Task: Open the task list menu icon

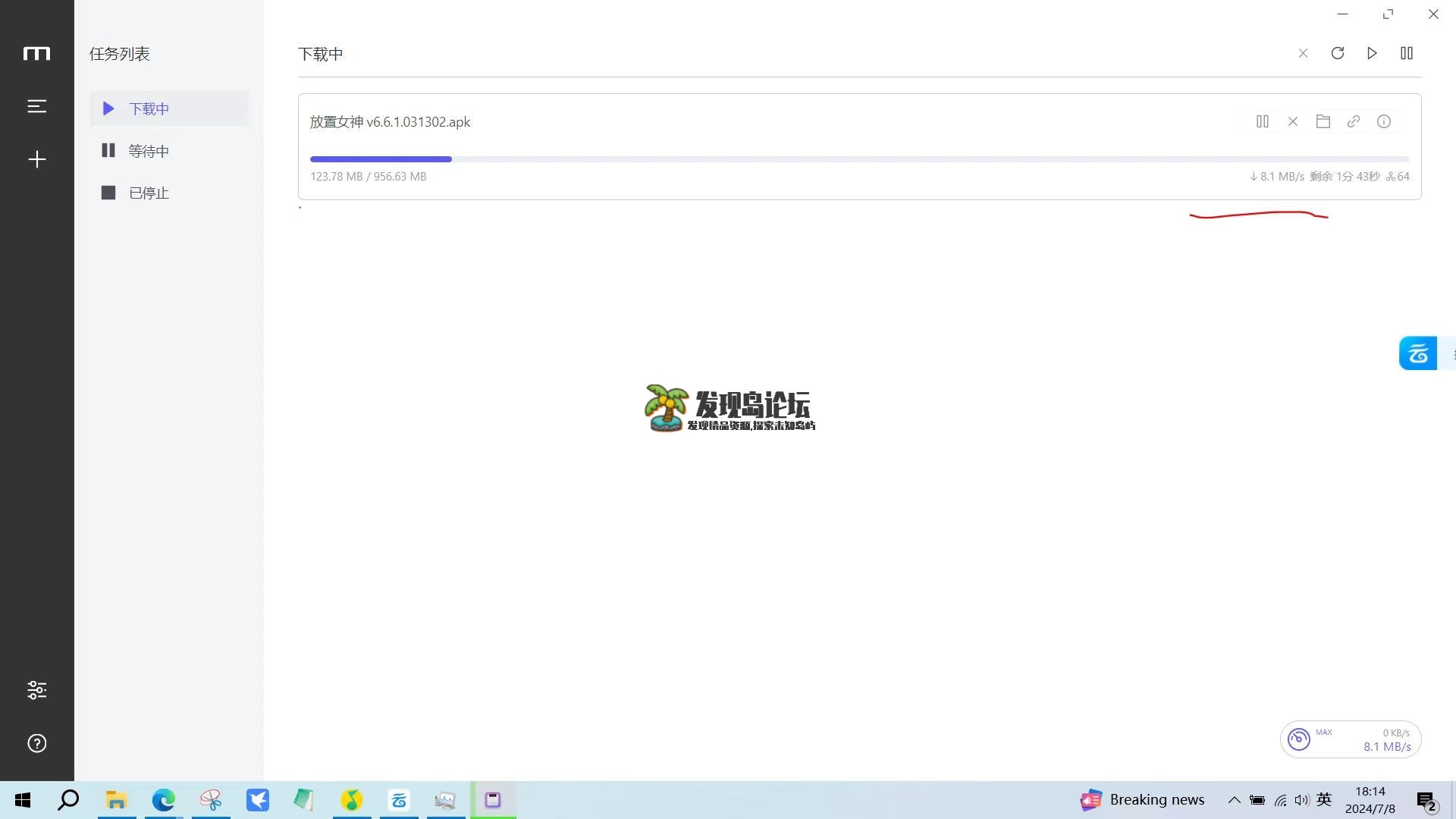Action: pos(36,106)
